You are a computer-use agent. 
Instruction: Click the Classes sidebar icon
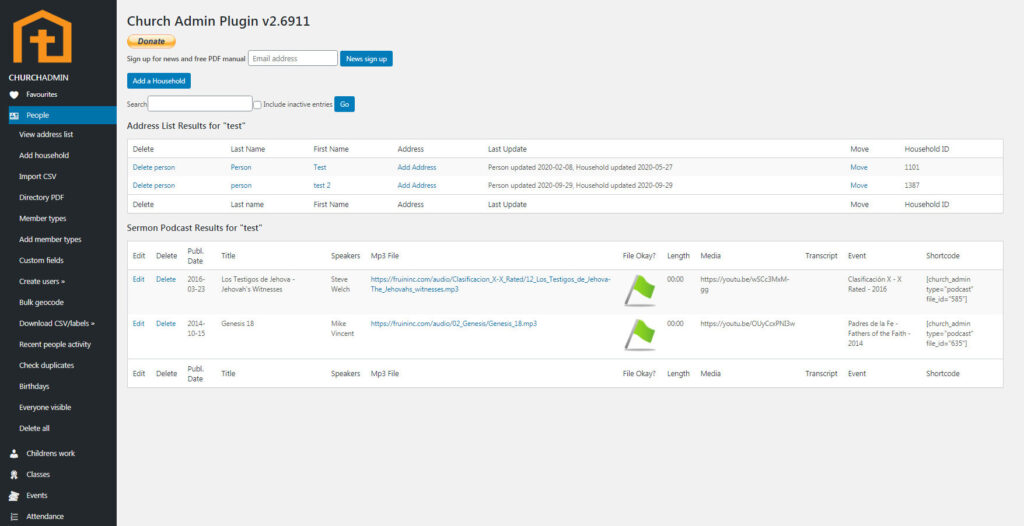click(14, 475)
